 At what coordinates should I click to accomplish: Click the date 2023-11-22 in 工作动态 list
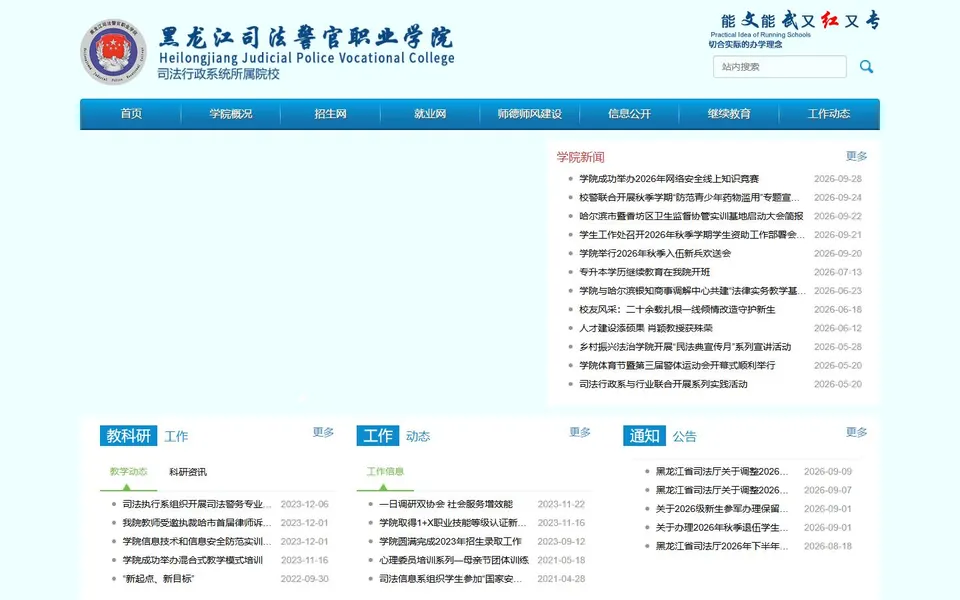coord(561,504)
